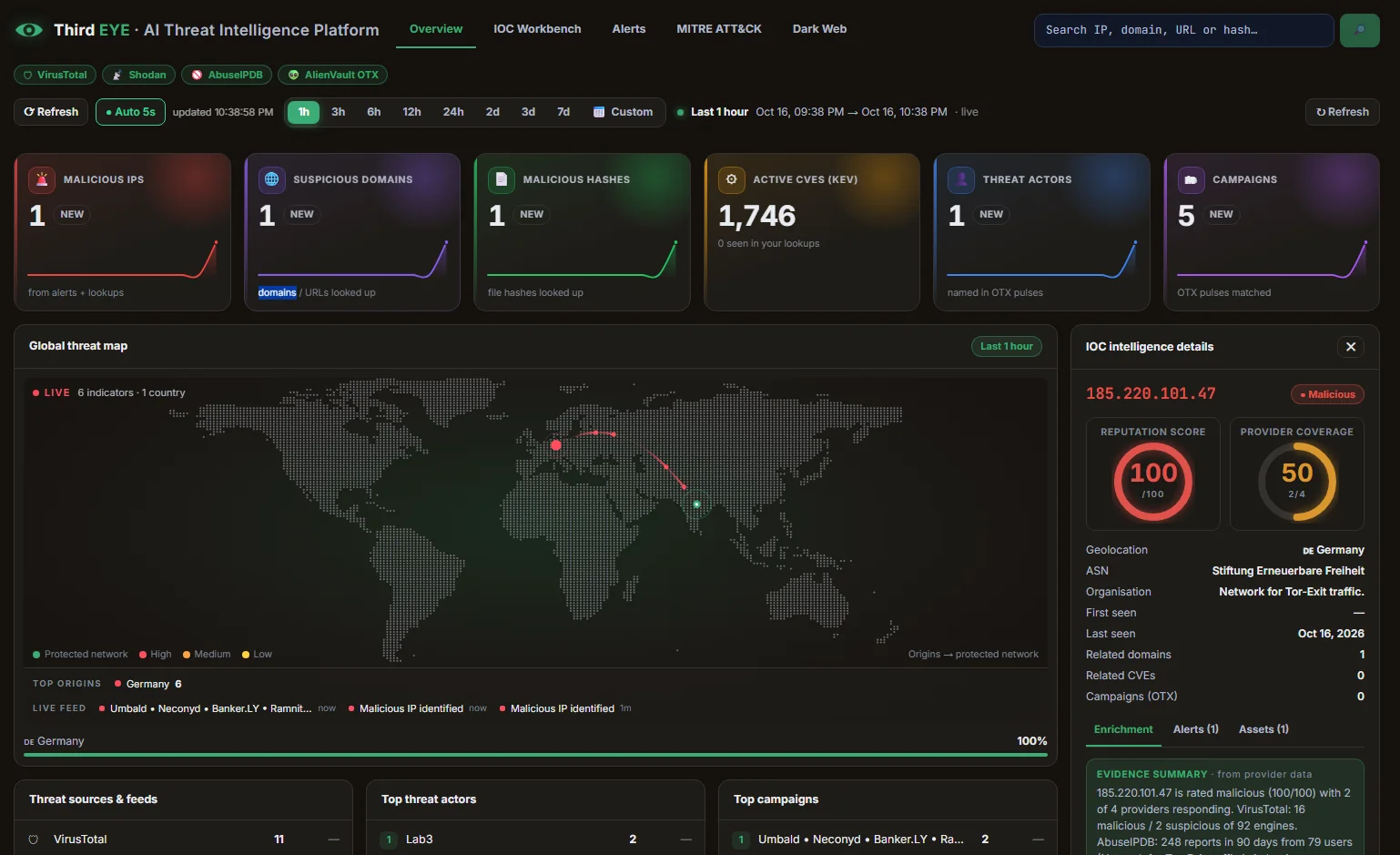The image size is (1400, 855).
Task: Click the Malicious IPs card siren icon
Action: click(42, 179)
